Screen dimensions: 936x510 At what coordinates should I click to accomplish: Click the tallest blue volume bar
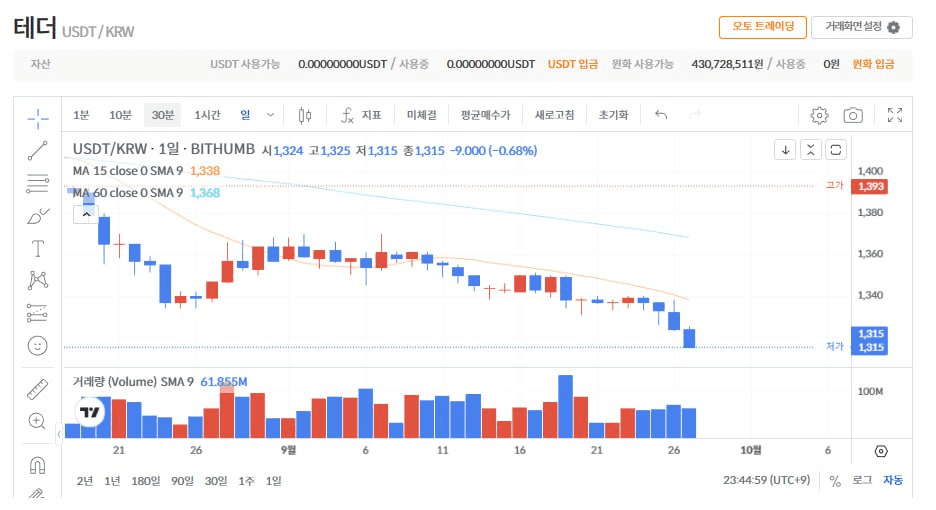point(565,407)
